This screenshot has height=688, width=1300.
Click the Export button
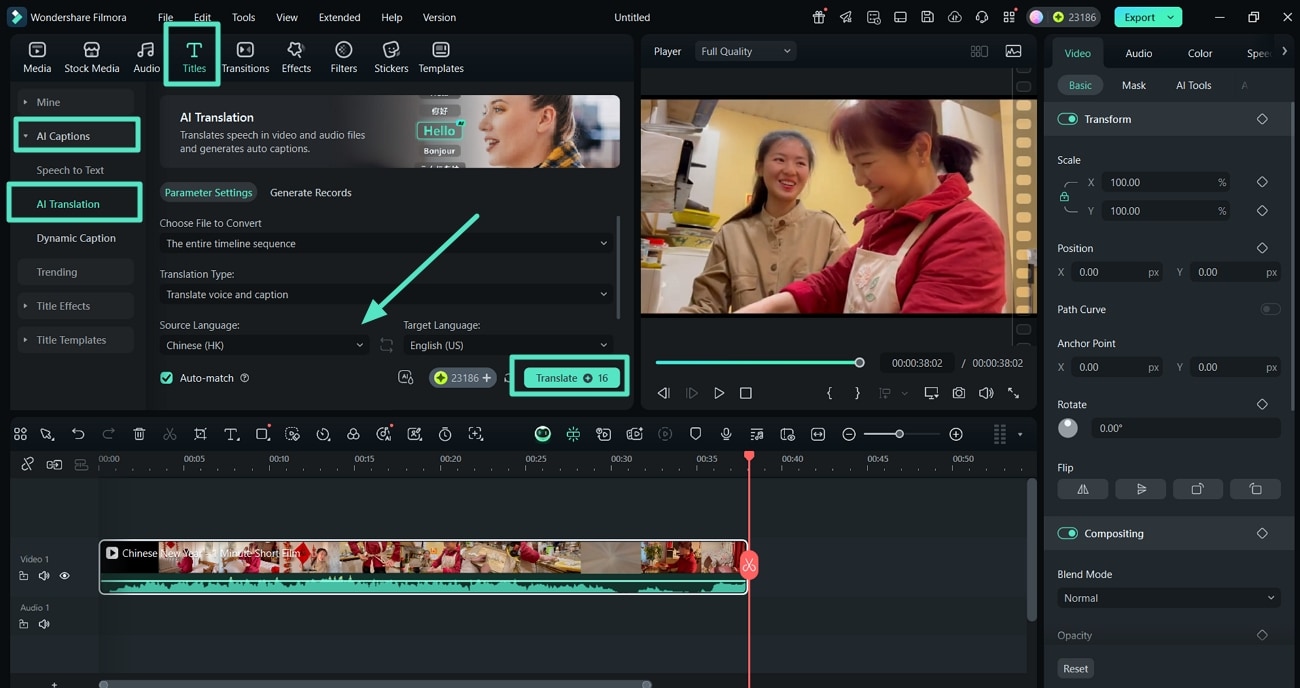tap(1148, 17)
